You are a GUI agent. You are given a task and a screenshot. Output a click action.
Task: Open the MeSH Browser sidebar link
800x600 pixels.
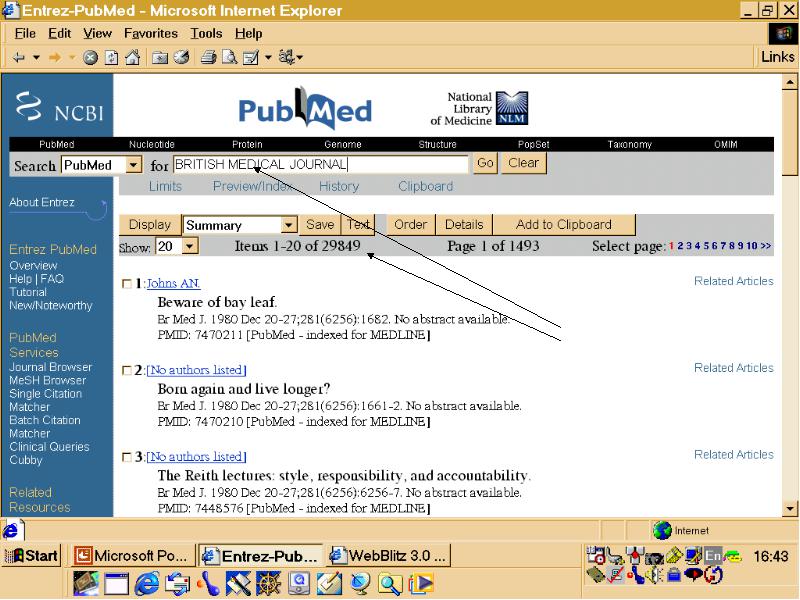[x=47, y=380]
